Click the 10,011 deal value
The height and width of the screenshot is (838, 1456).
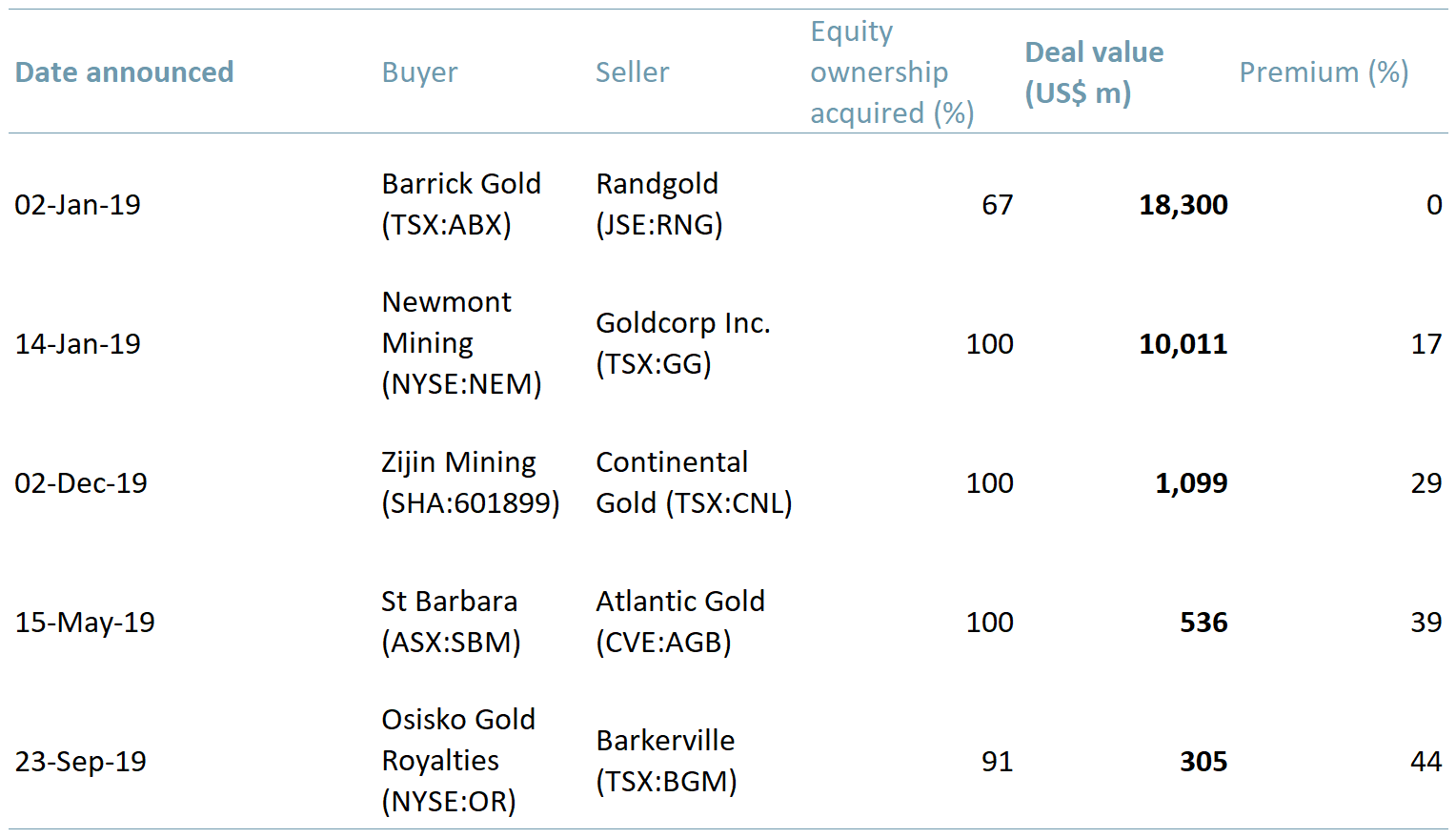tap(1183, 344)
